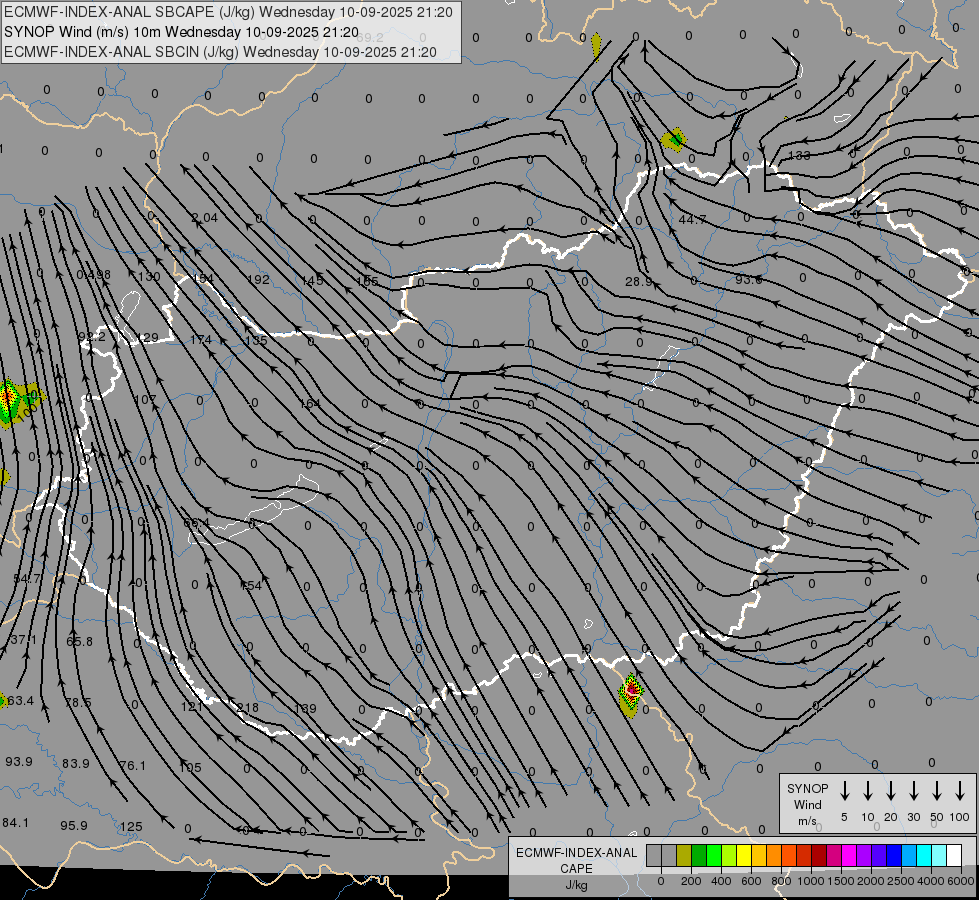
Task: Click the 30 m/s wind legend arrow
Action: (x=913, y=791)
